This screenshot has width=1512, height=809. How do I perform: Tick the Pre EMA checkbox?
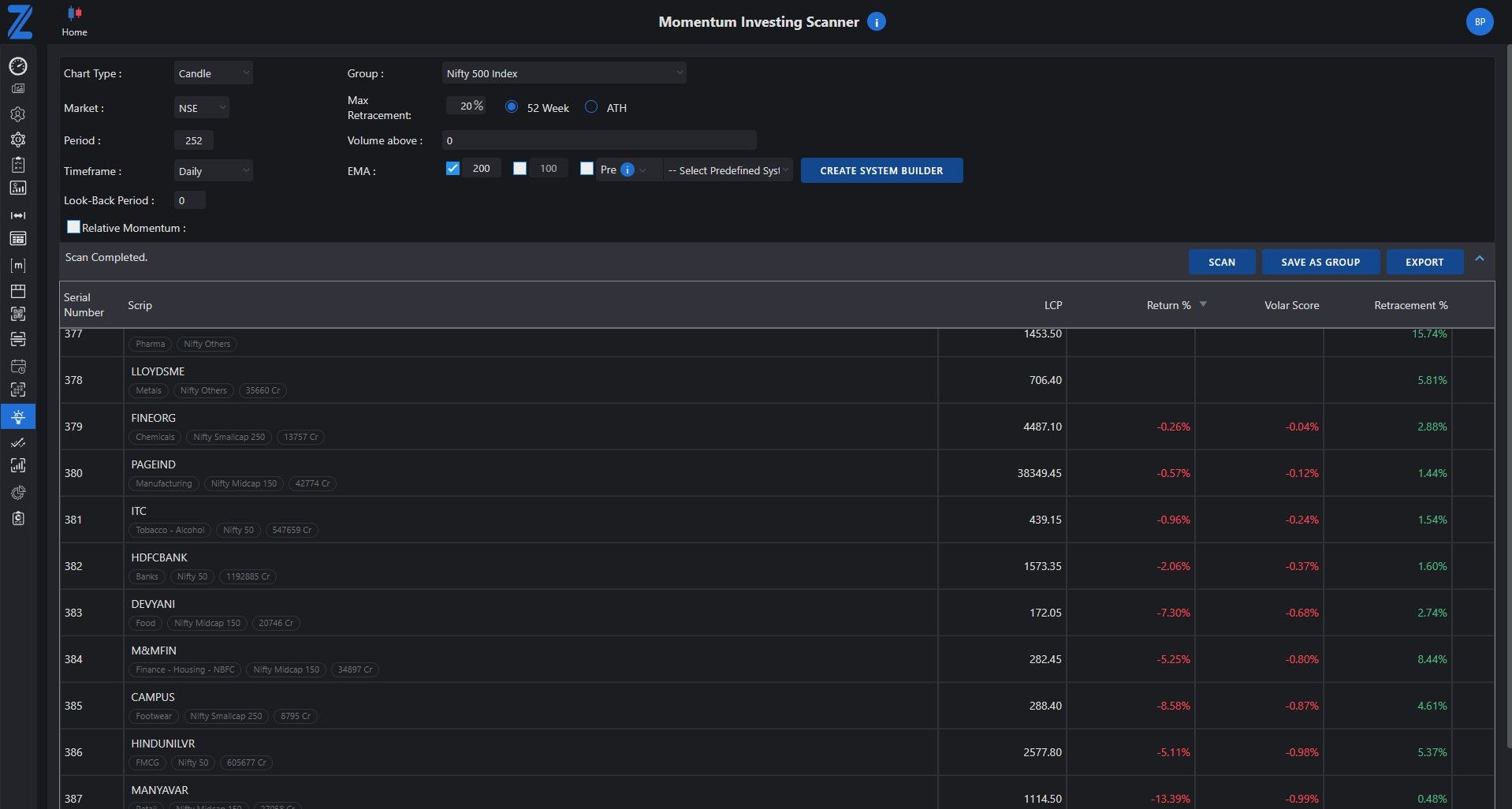click(x=587, y=168)
